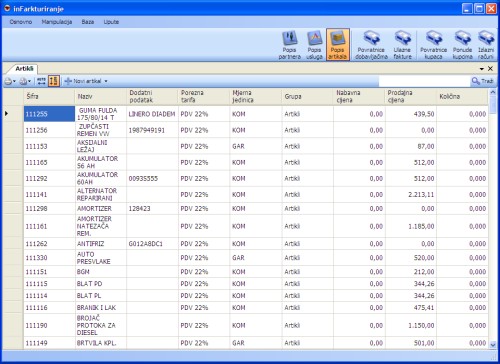This screenshot has height=364, width=500.
Task: Click scrollbar up arrow
Action: point(493,92)
